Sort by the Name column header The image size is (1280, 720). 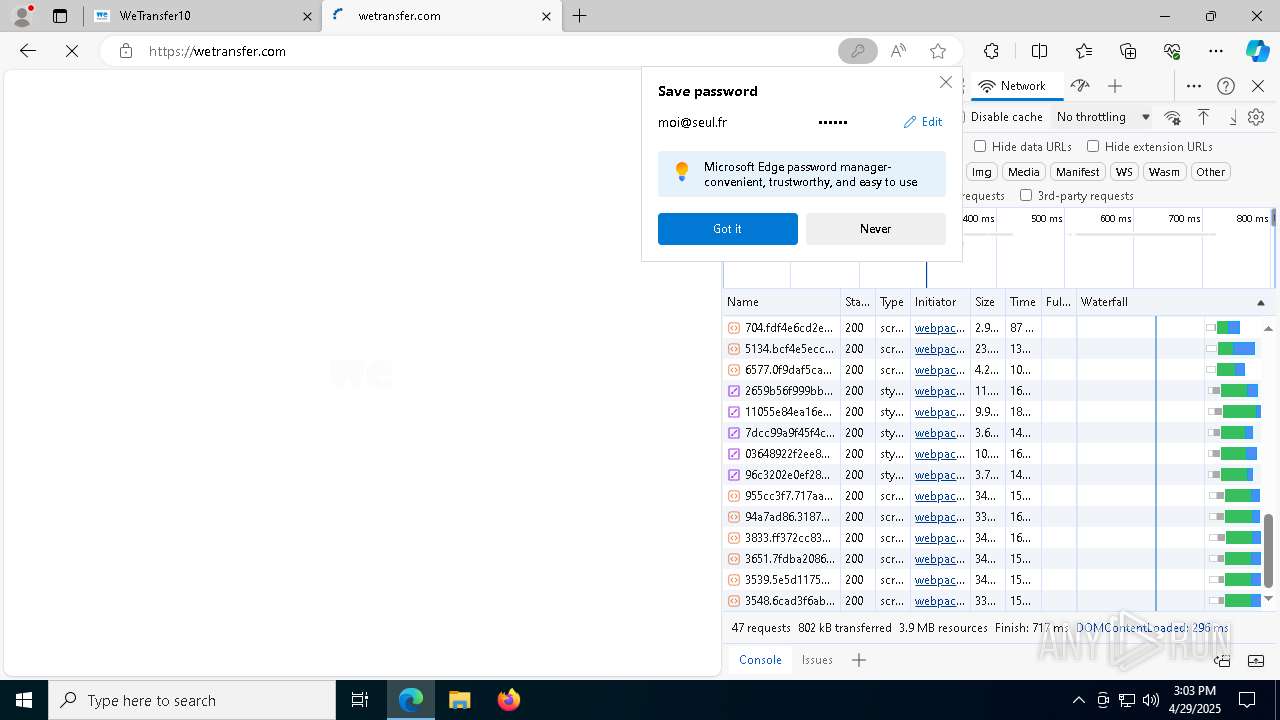(x=781, y=302)
